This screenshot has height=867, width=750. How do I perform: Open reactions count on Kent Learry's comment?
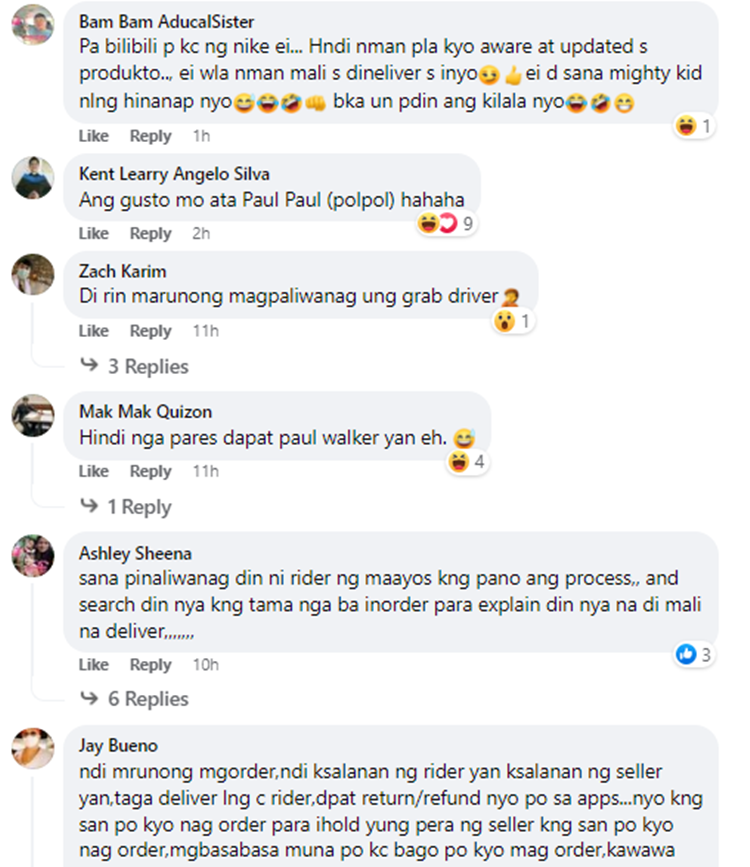[x=447, y=223]
